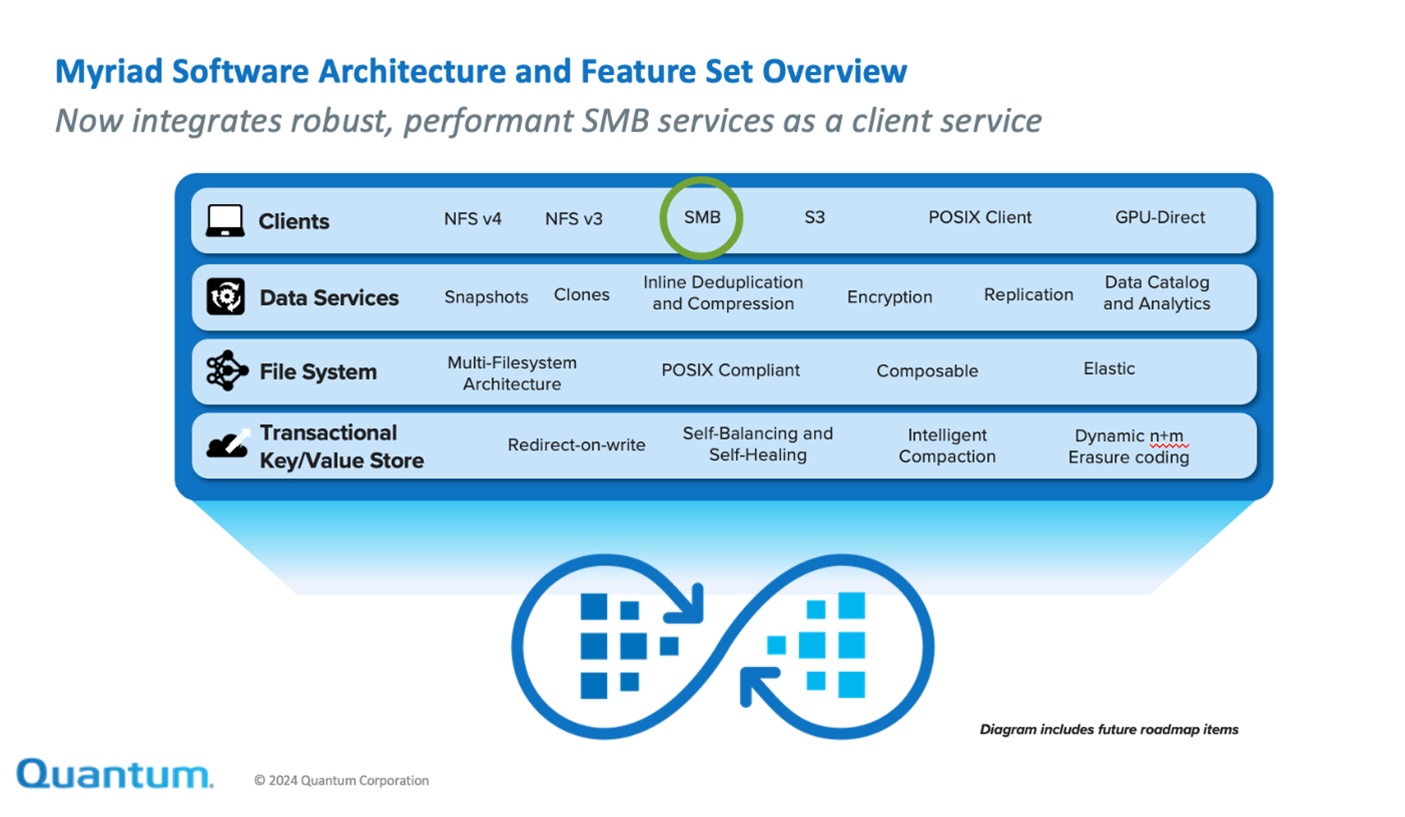Select the Transactional Key/Value Store label

[x=342, y=446]
